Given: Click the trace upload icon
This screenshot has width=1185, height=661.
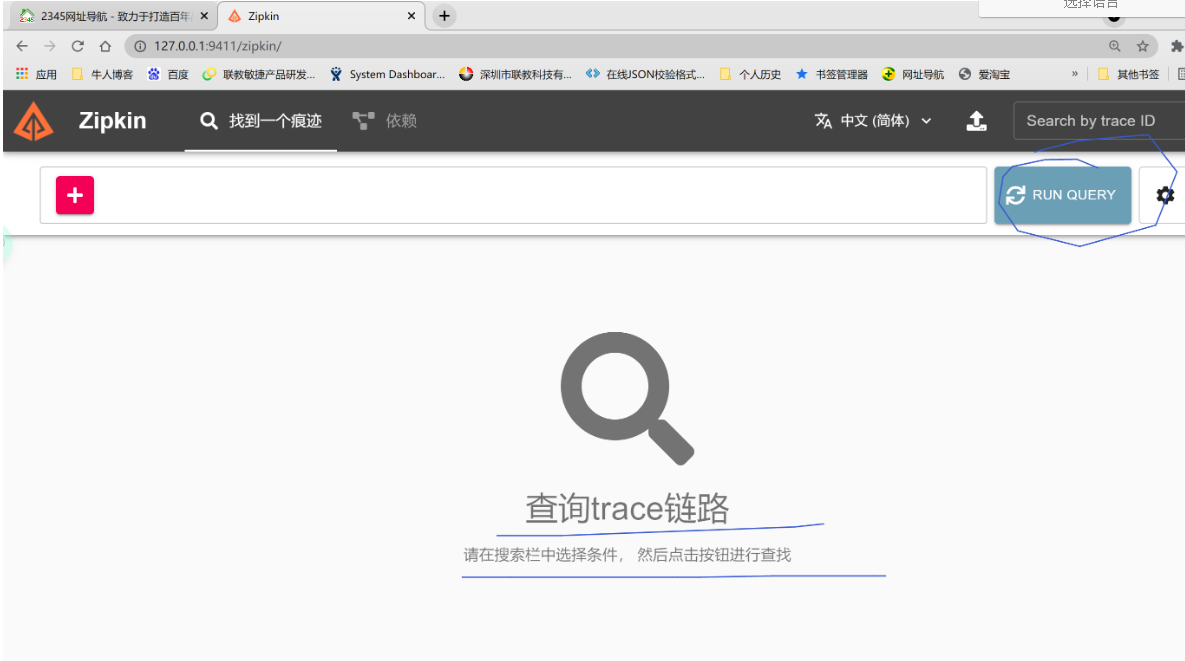Looking at the screenshot, I should click(x=977, y=120).
